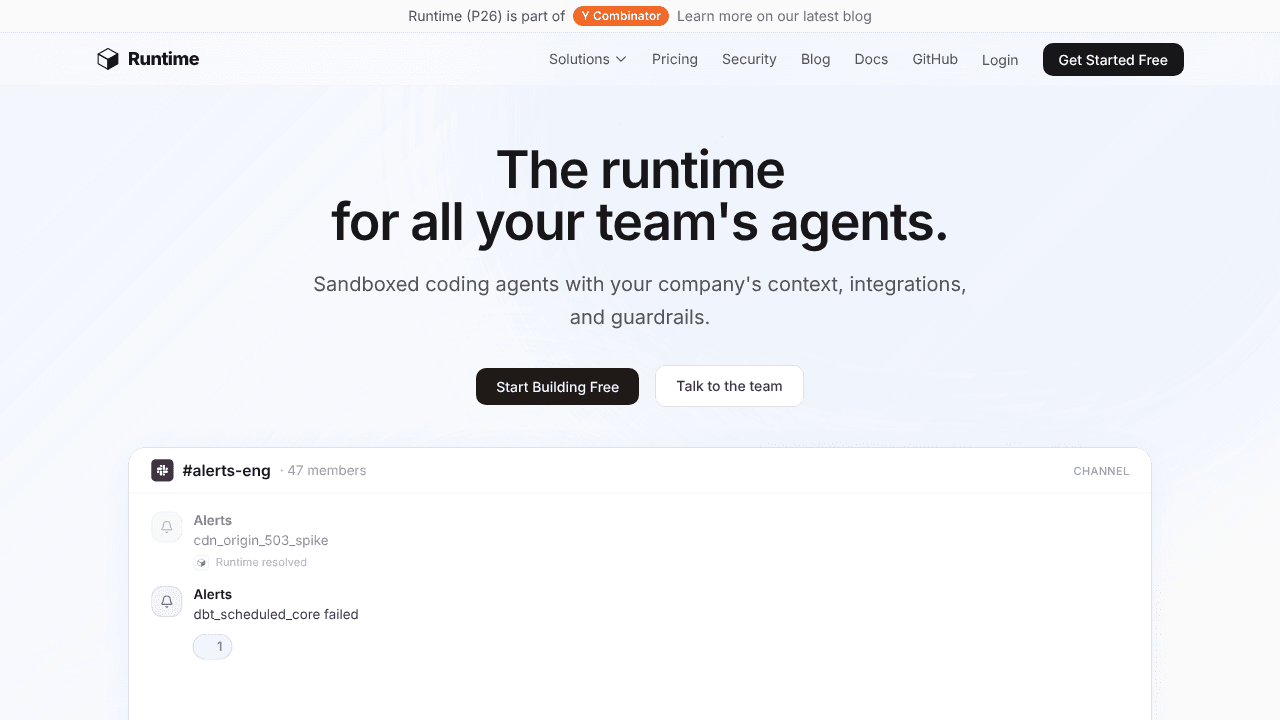
Task: Click the Get Started Free button
Action: coord(1113,59)
